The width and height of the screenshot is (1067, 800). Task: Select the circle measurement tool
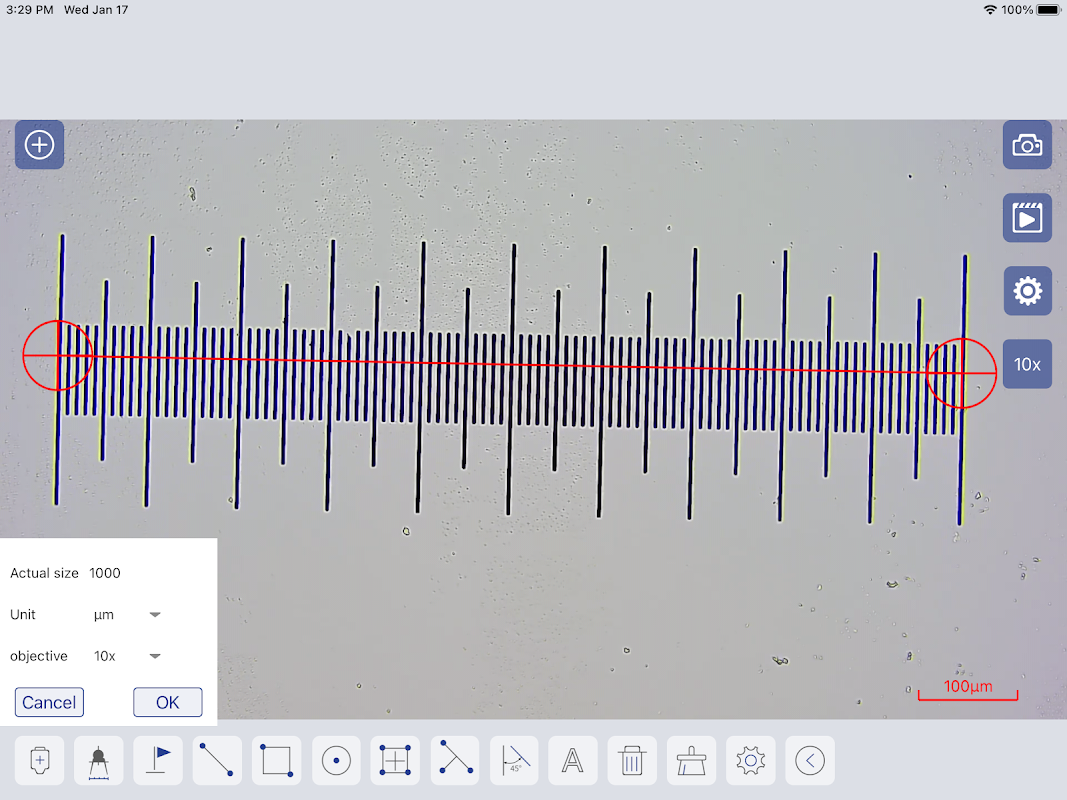coord(336,760)
